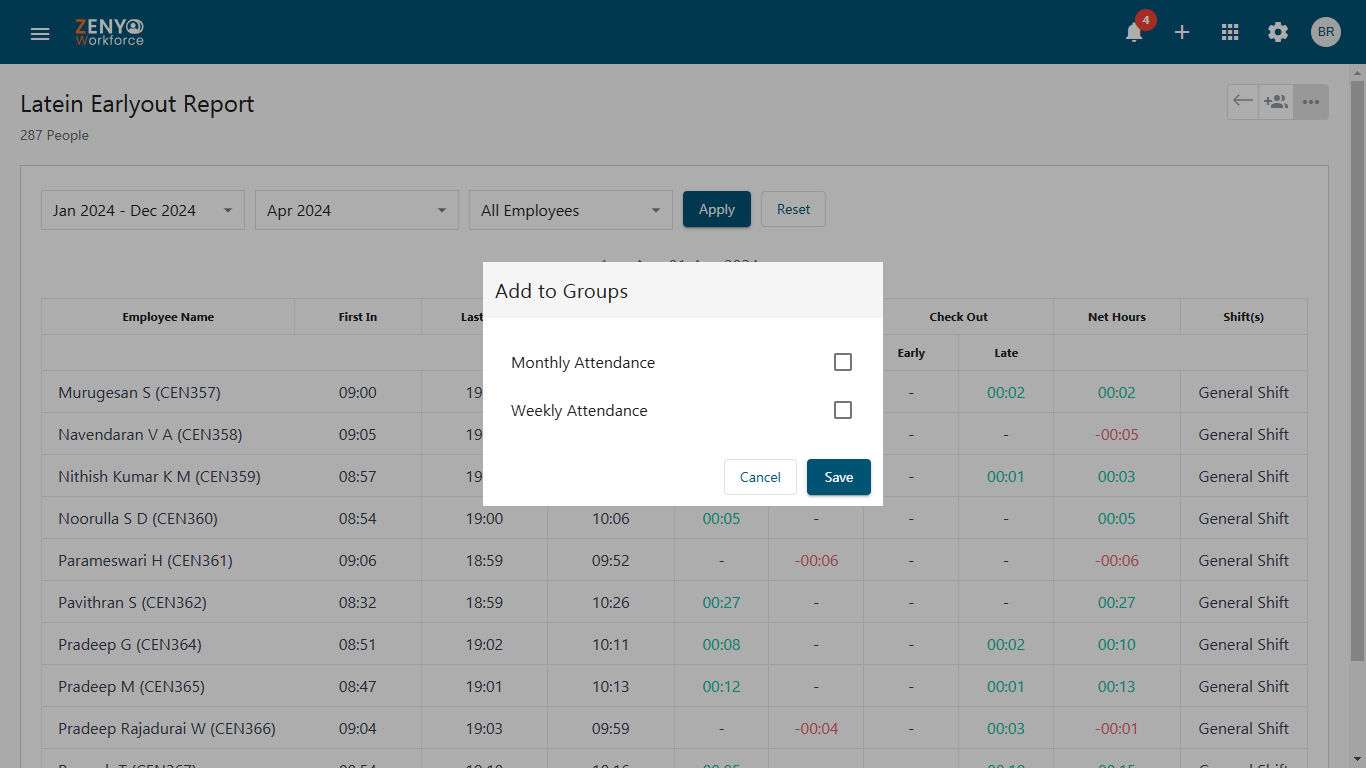
Task: Open the three-dots more options
Action: pos(1311,102)
